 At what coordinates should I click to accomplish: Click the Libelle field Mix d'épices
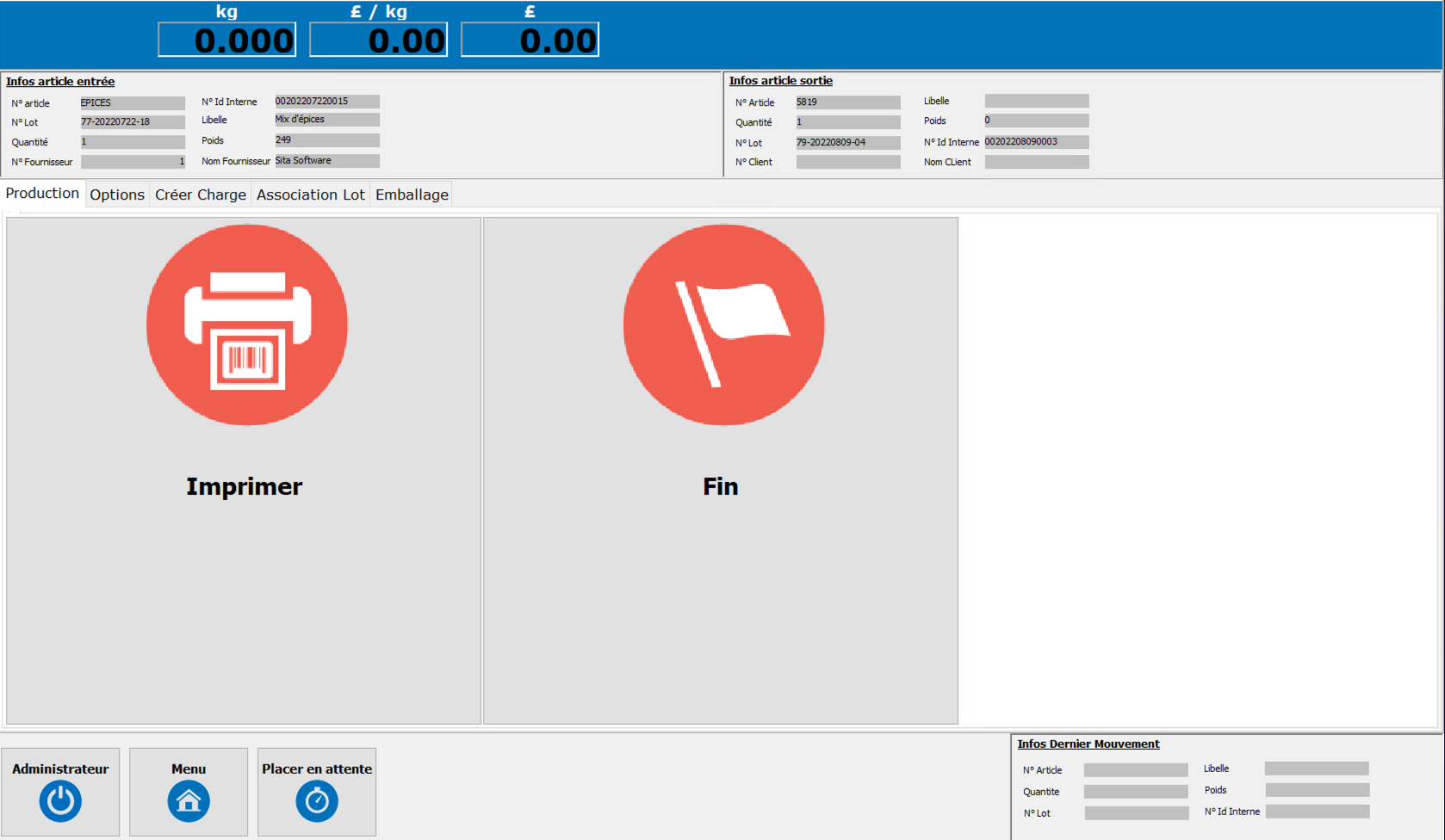click(x=327, y=120)
